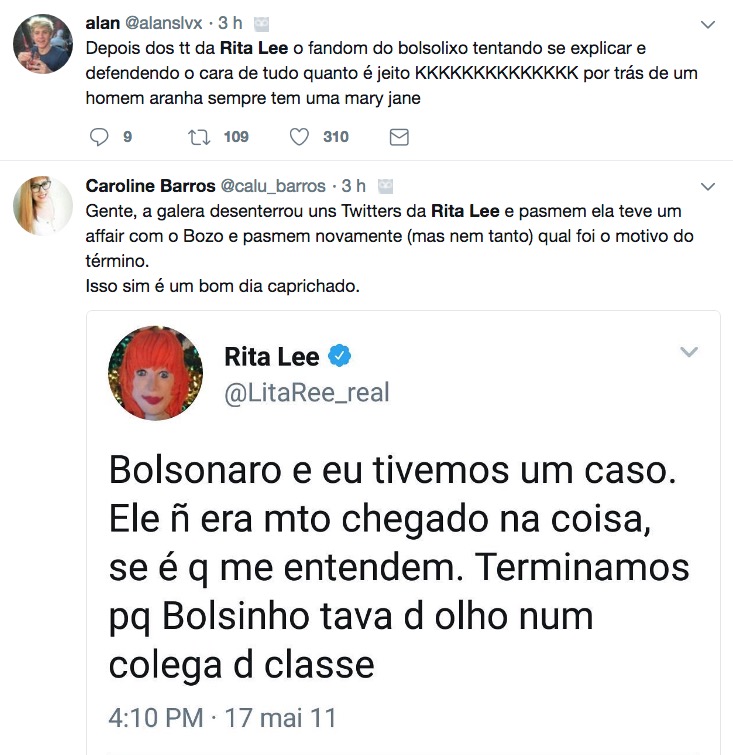Click Rita Lee's red-haired avatar
Viewport: 733px width, 755px height.
[x=154, y=372]
